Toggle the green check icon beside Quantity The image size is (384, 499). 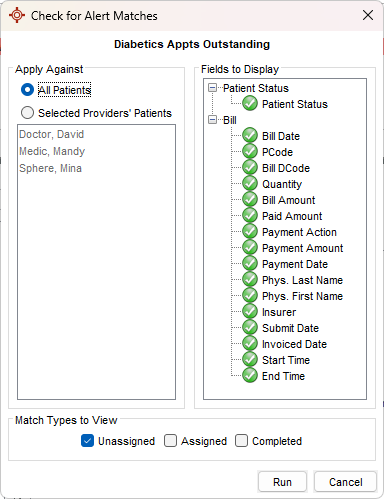pos(250,184)
